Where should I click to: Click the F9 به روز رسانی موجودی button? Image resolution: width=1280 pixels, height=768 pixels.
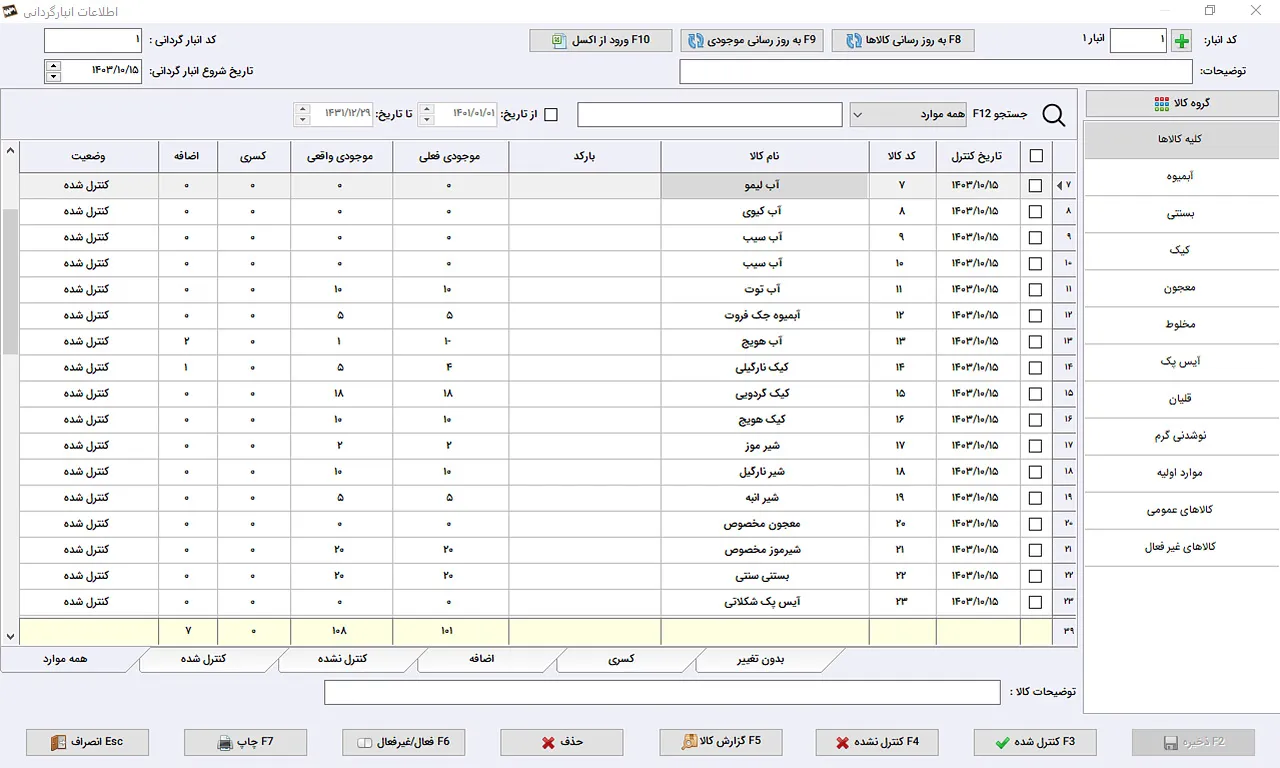(752, 40)
